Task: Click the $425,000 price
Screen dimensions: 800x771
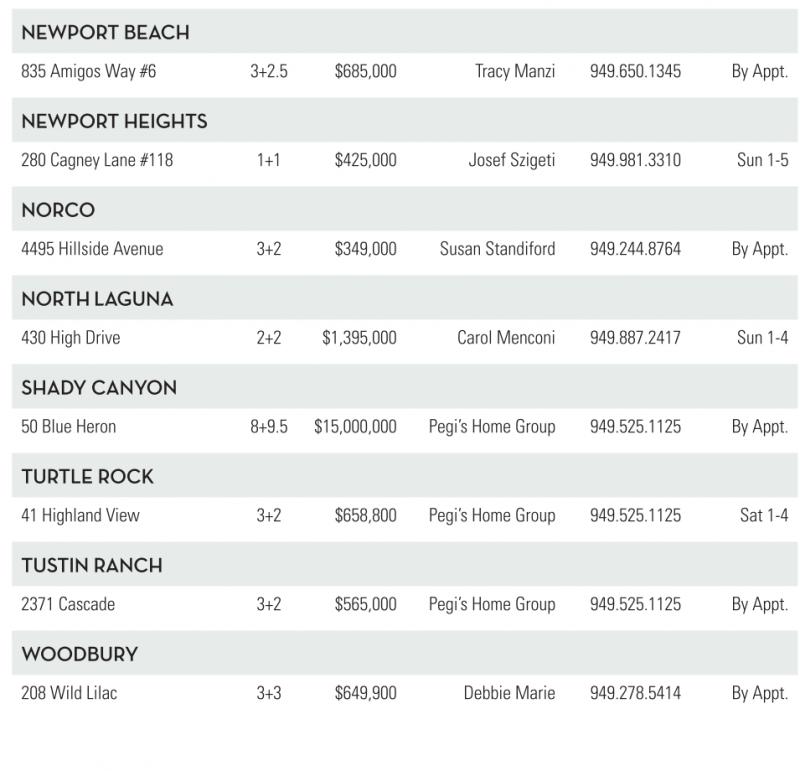Action: coord(365,160)
